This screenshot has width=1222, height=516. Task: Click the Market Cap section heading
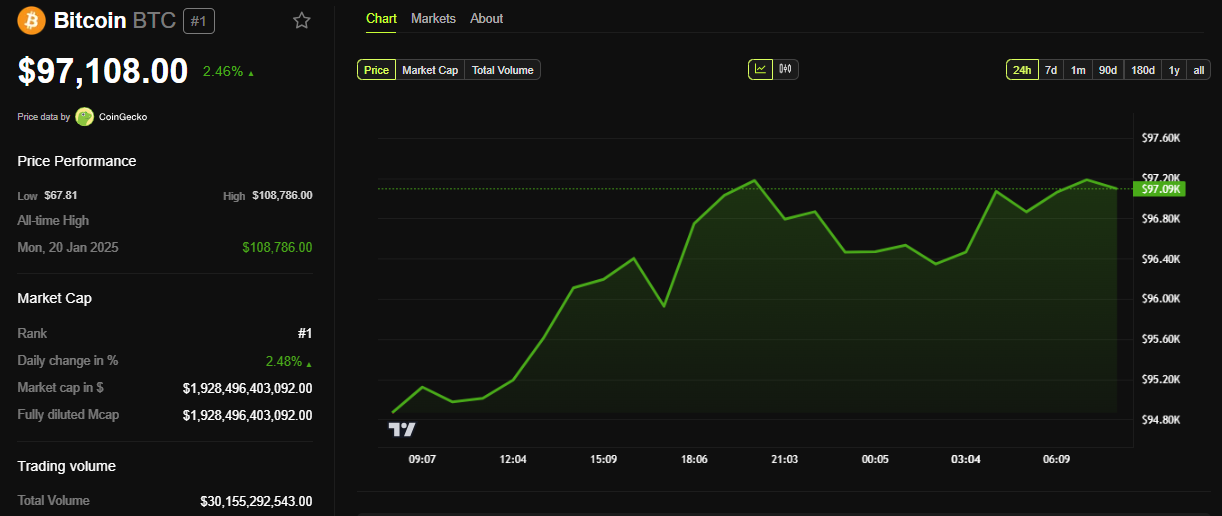55,298
